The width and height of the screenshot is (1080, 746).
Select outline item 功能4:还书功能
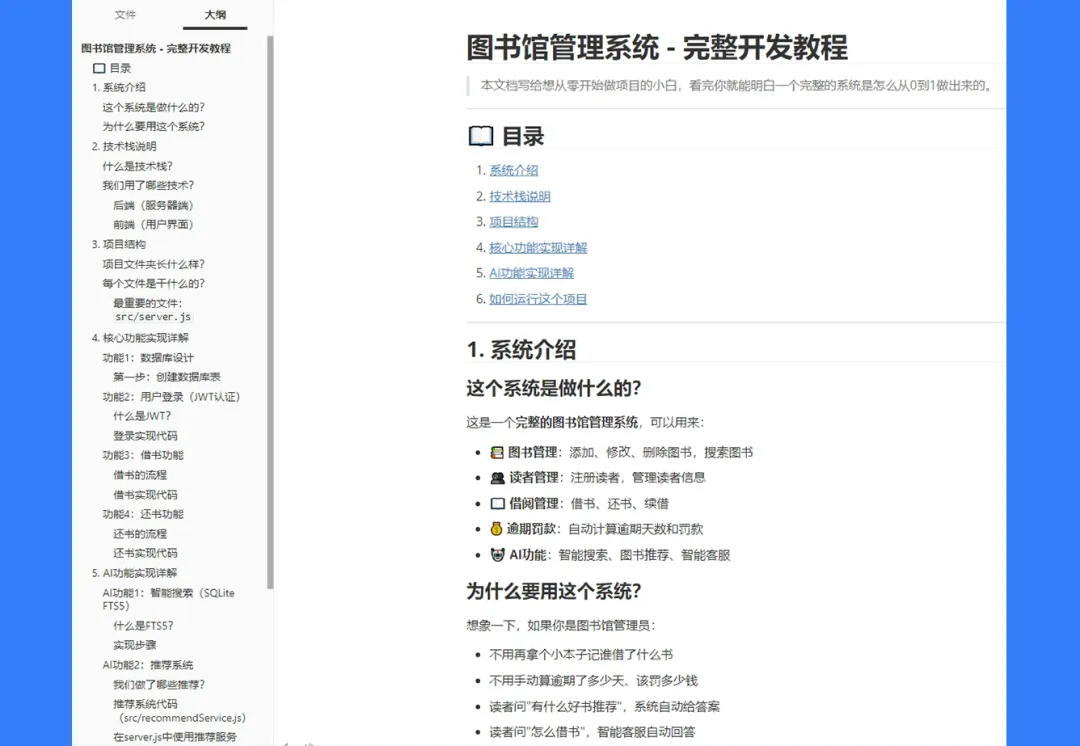(x=143, y=514)
